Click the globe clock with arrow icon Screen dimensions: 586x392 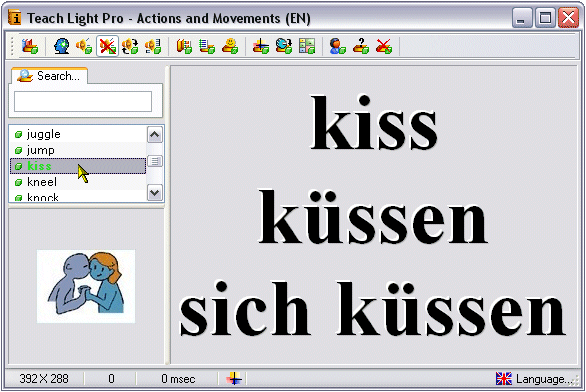[284, 46]
